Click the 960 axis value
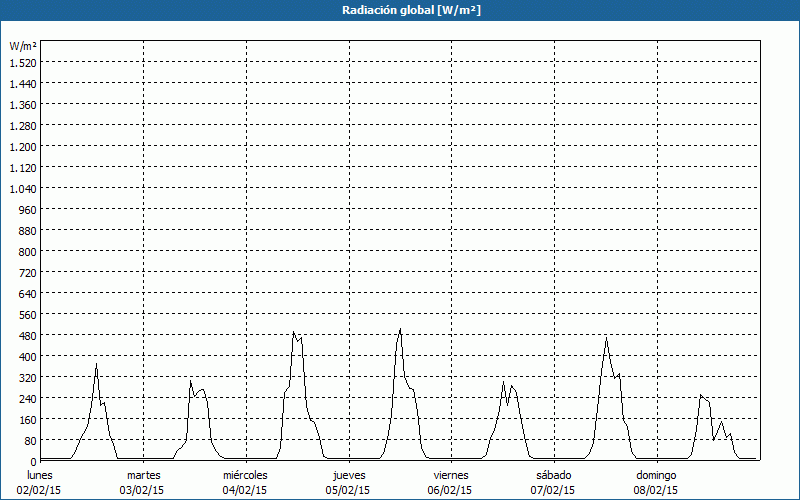 coord(28,210)
